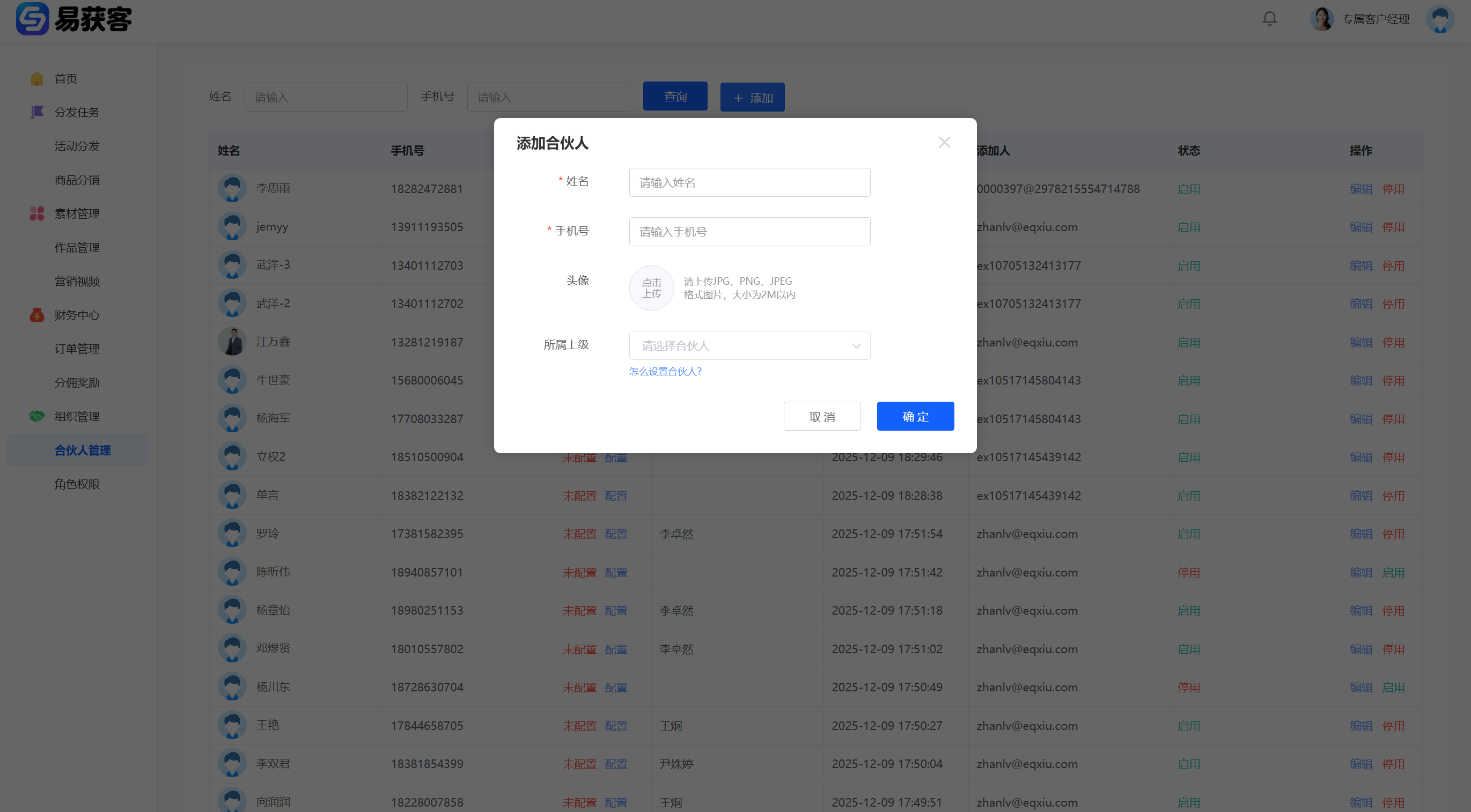The width and height of the screenshot is (1471, 812).
Task: Select 订单管理 in sidebar
Action: tap(77, 349)
